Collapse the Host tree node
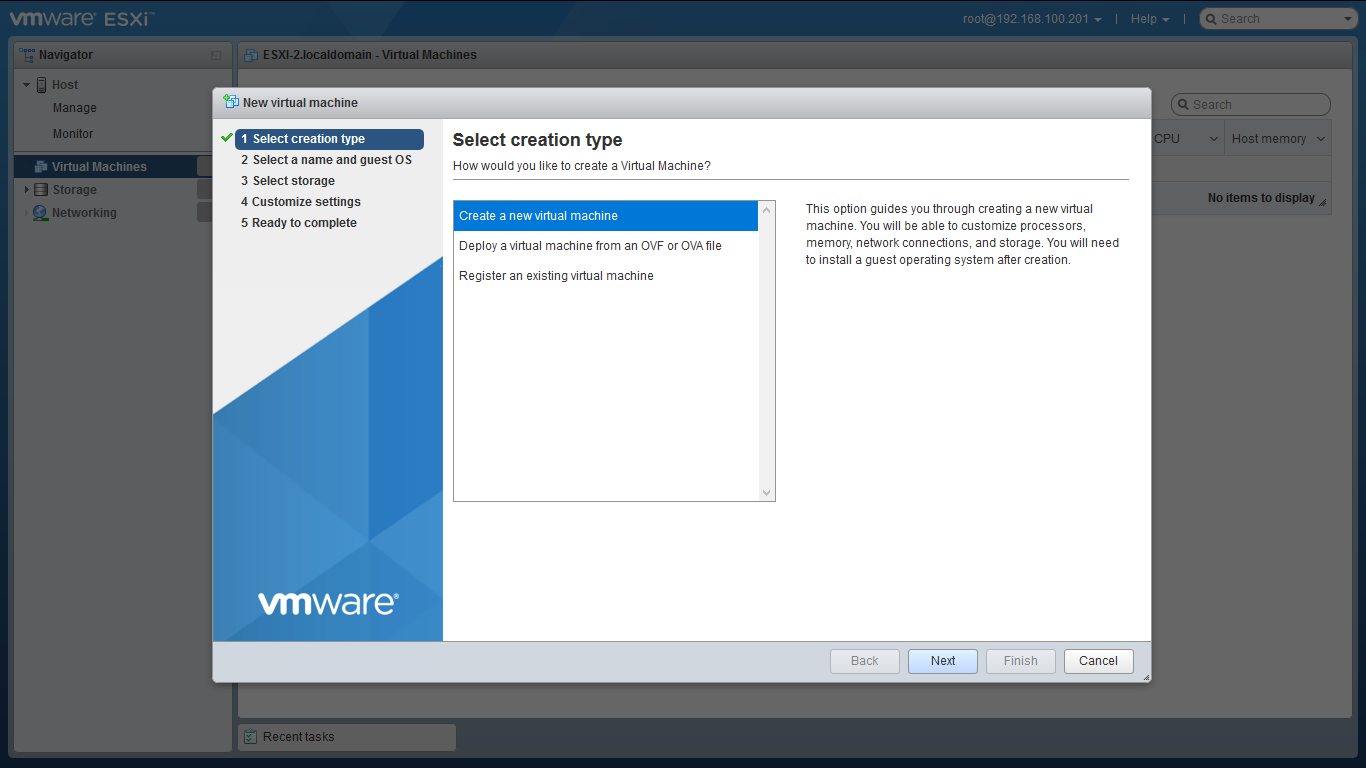Image resolution: width=1366 pixels, height=768 pixels. tap(27, 85)
